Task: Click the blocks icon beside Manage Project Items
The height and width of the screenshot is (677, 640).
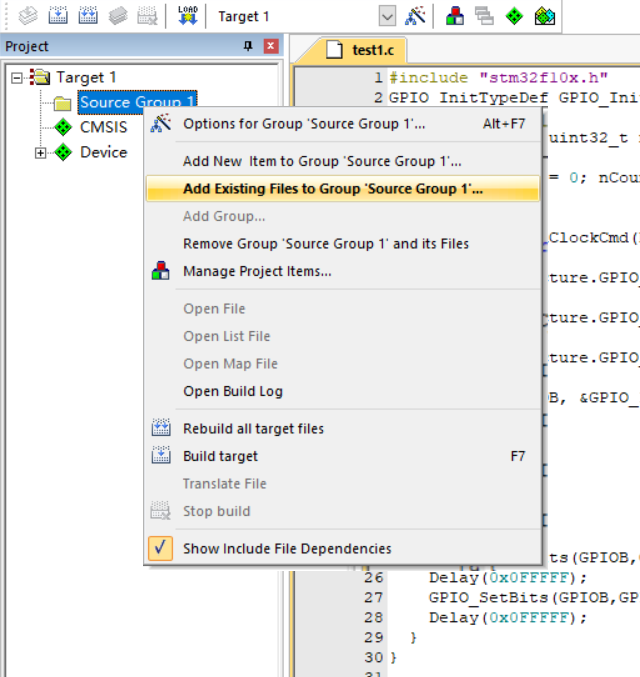Action: tap(161, 271)
